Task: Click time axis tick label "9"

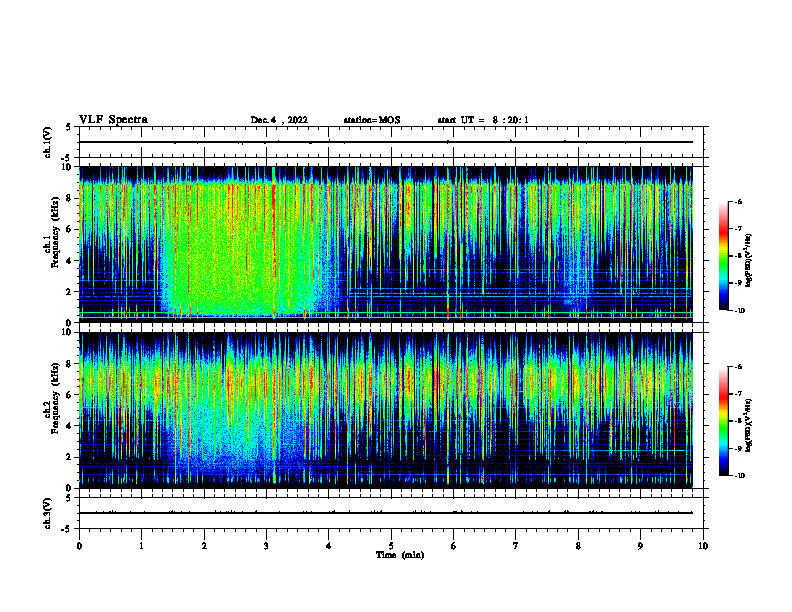Action: coord(640,546)
